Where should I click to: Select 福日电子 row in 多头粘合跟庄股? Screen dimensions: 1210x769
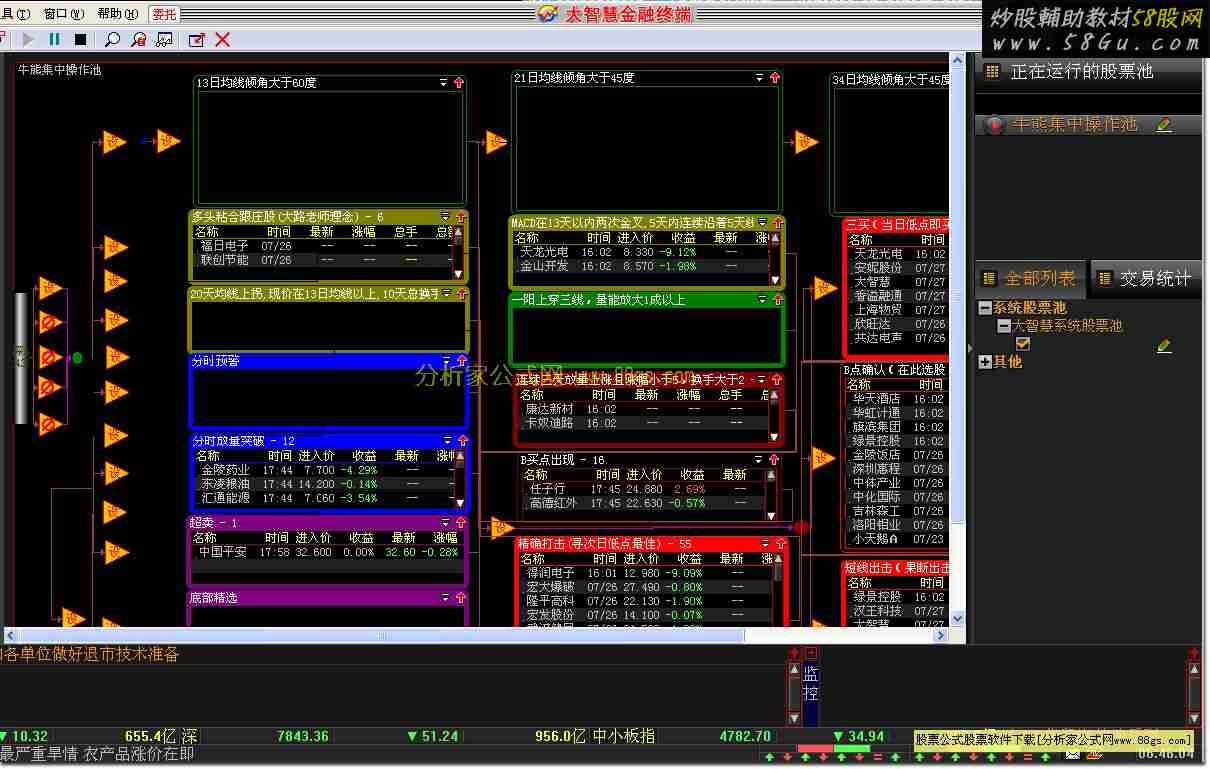(x=322, y=246)
